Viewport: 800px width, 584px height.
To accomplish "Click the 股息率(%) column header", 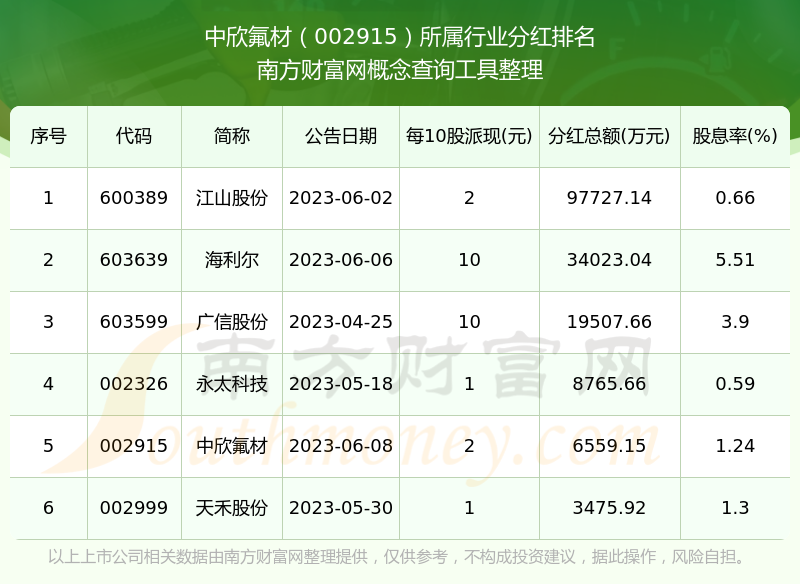I will point(735,136).
